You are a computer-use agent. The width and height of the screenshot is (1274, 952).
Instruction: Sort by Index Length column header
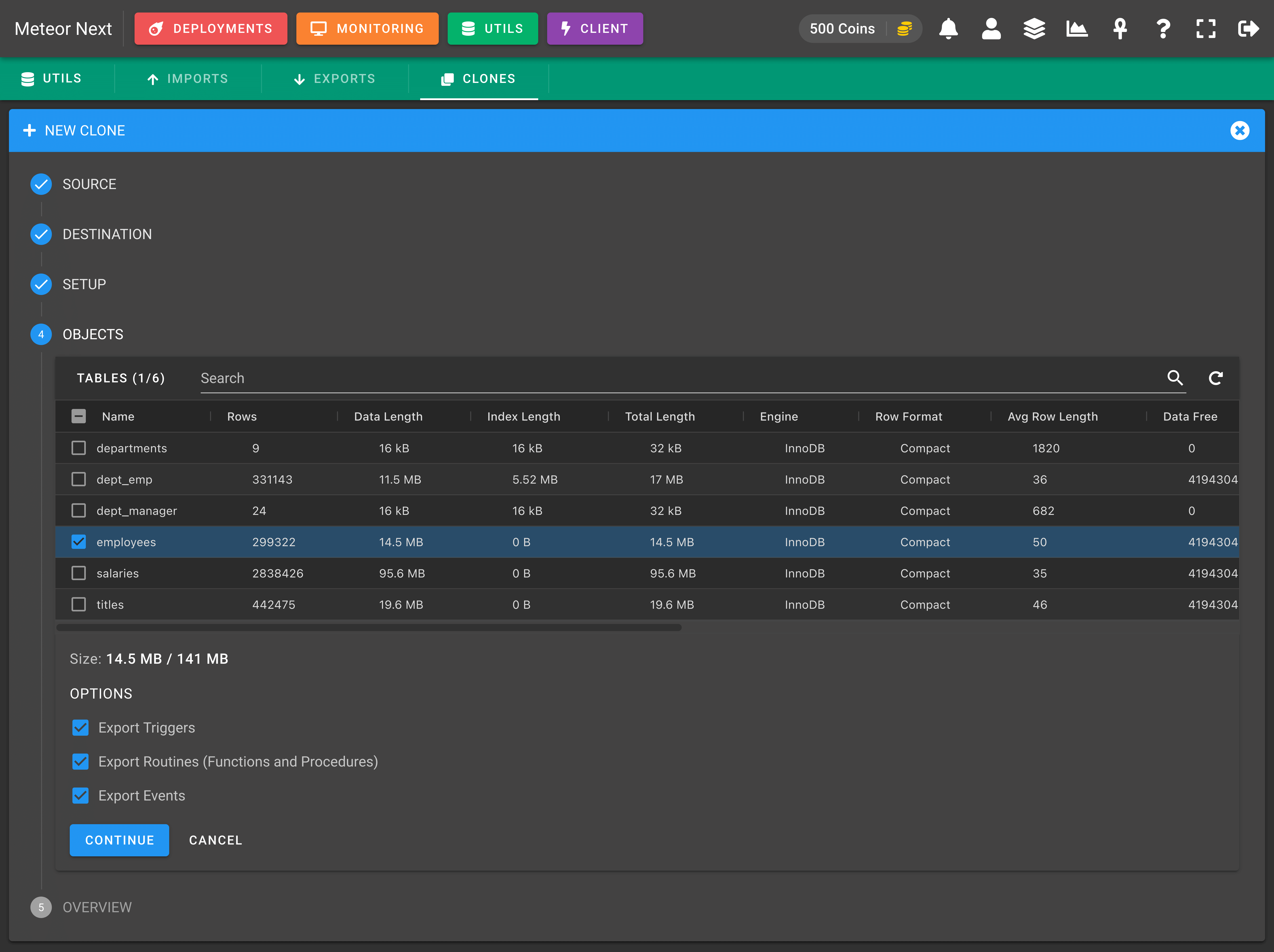click(523, 416)
